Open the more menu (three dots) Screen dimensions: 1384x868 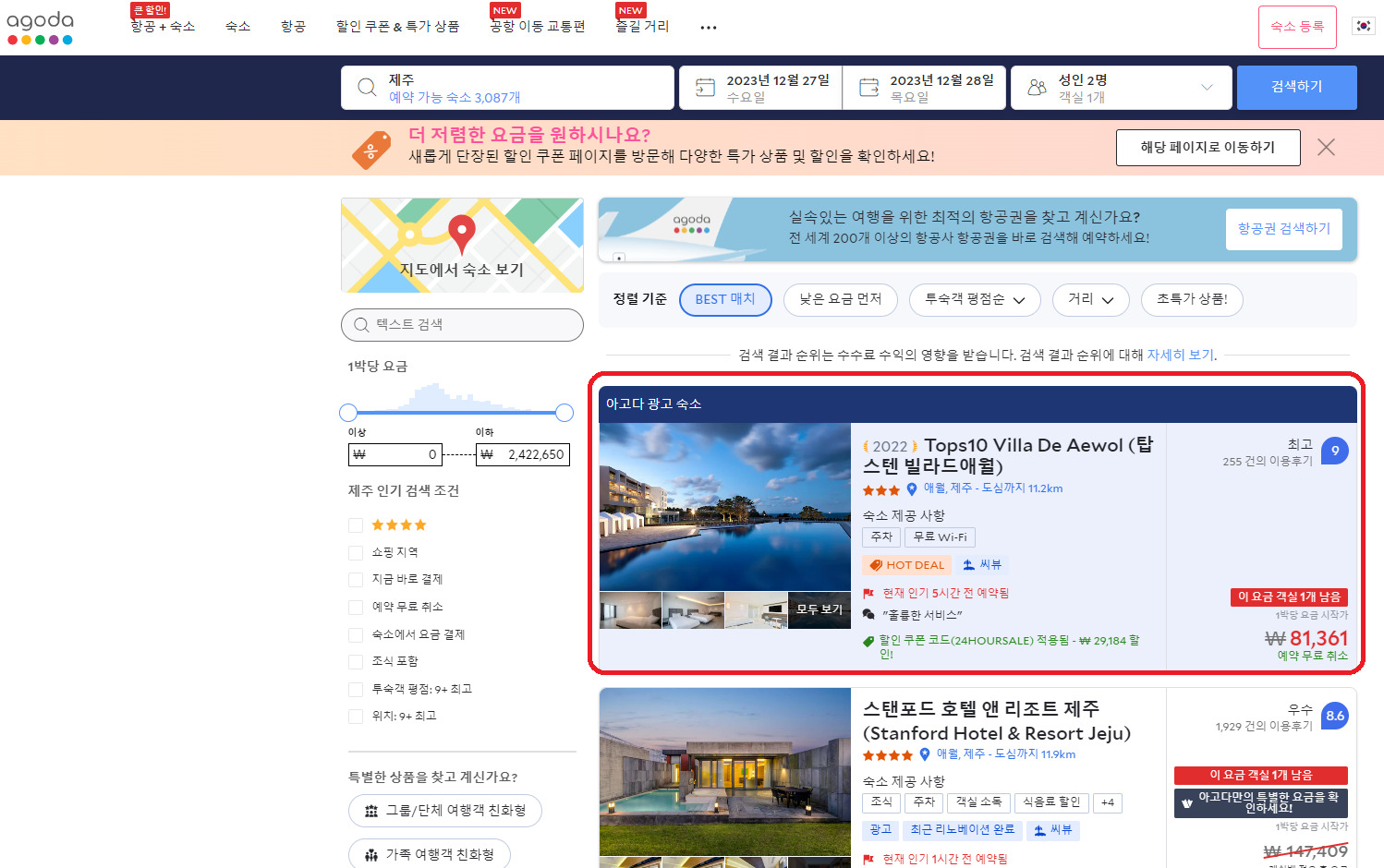709,28
